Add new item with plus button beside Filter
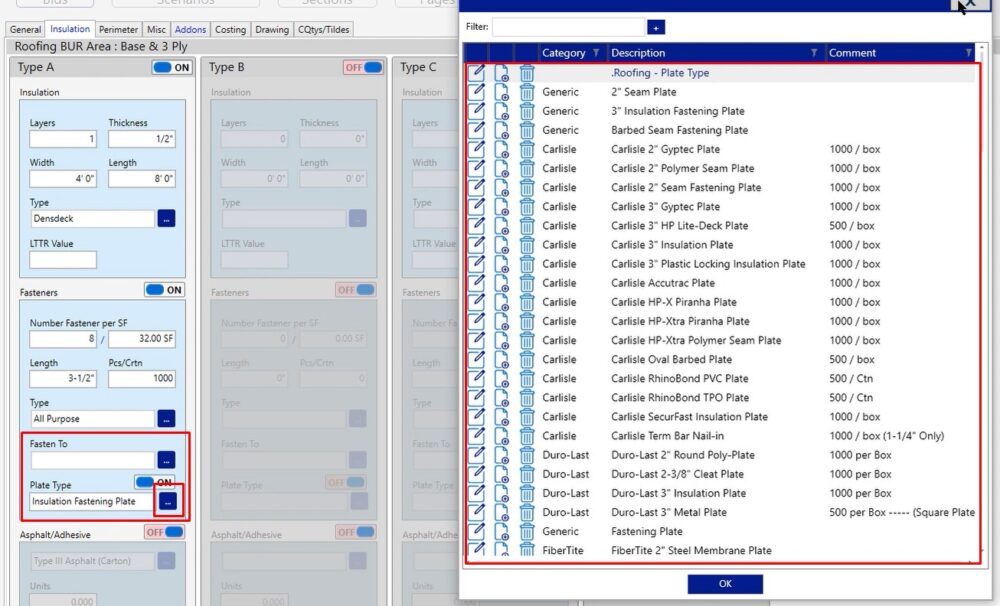Viewport: 1000px width, 606px height. pyautogui.click(x=656, y=27)
